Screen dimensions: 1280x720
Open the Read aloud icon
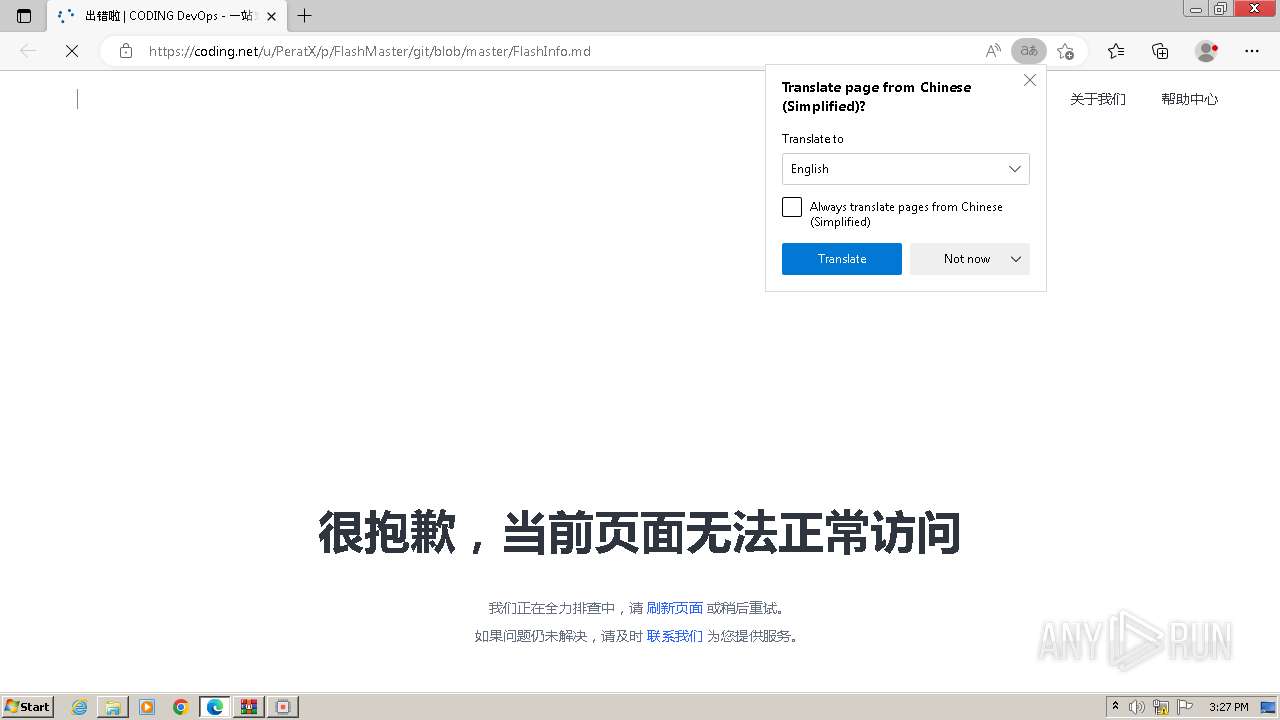(x=993, y=51)
